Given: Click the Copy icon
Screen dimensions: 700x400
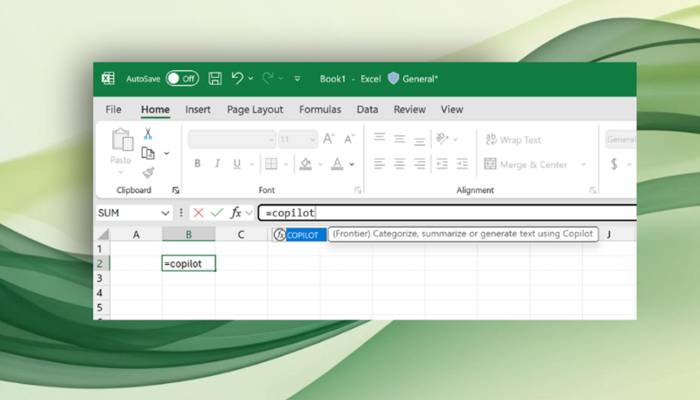Looking at the screenshot, I should 148,153.
